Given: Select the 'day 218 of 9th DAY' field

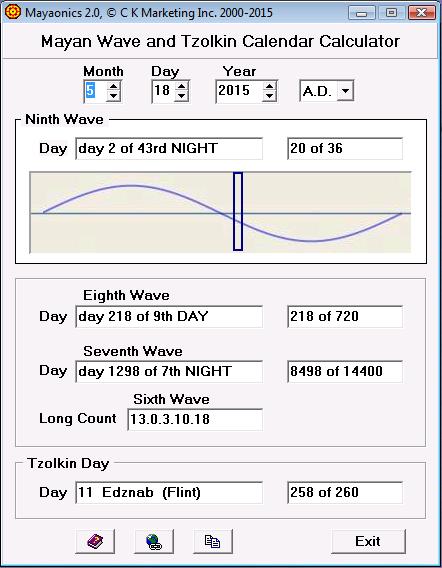Looking at the screenshot, I should pos(169,317).
